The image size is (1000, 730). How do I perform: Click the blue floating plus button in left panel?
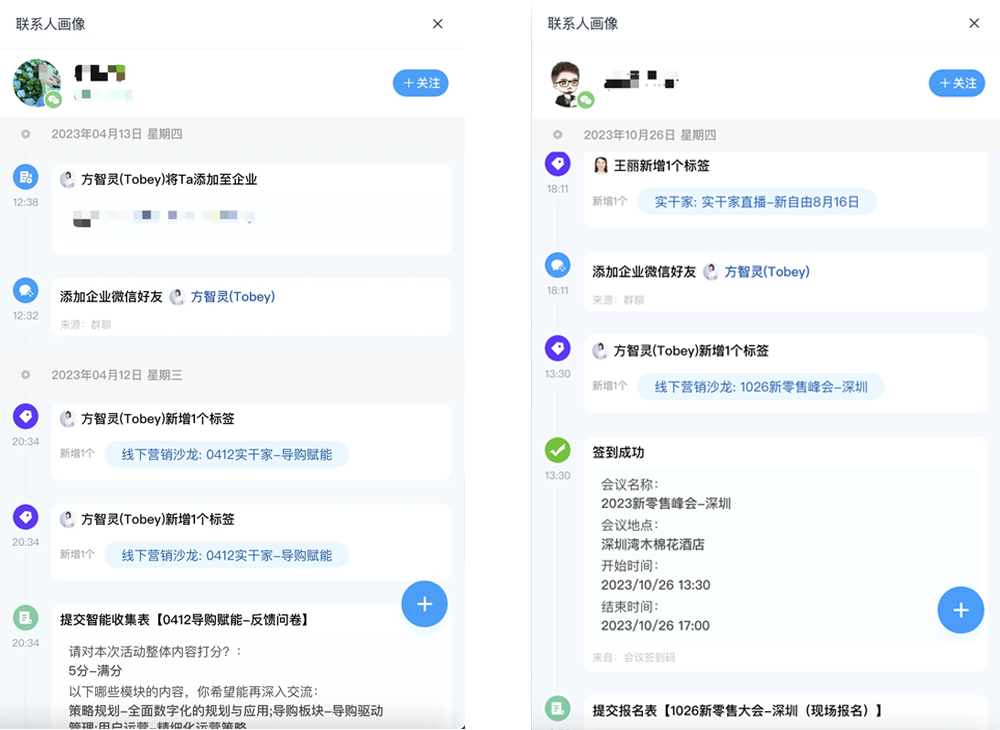424,604
